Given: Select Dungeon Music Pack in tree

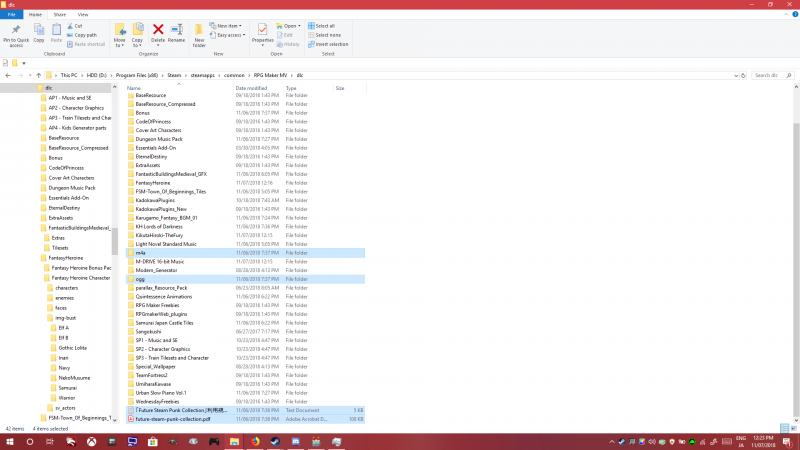Looking at the screenshot, I should (71, 188).
